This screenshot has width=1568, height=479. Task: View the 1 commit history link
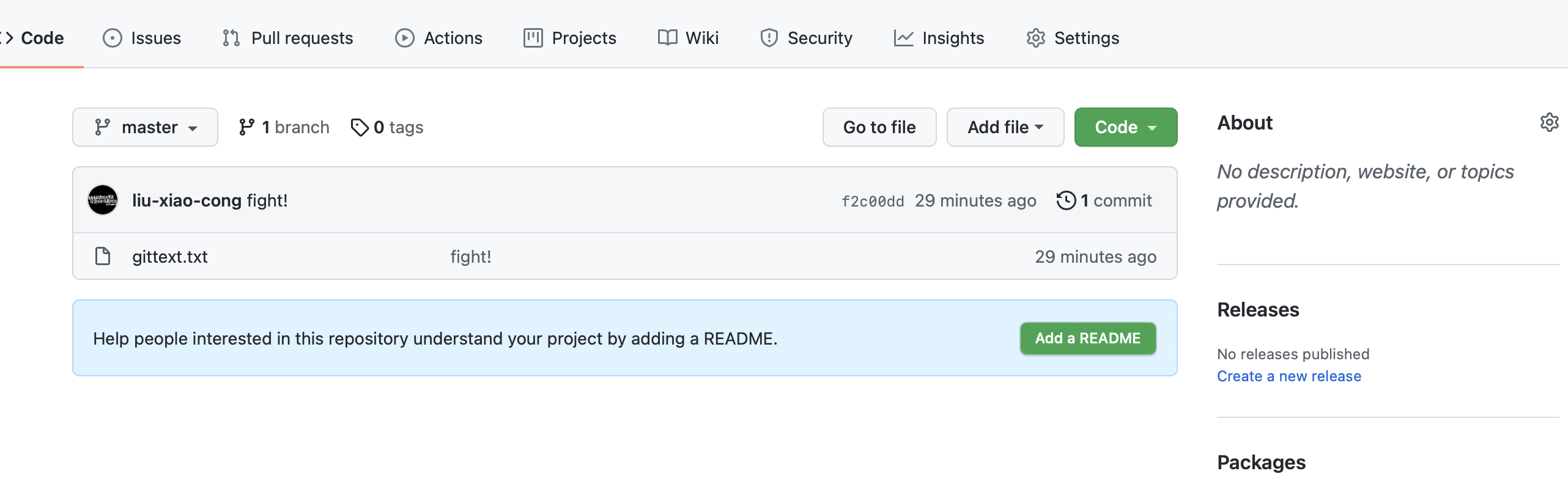pyautogui.click(x=1104, y=200)
